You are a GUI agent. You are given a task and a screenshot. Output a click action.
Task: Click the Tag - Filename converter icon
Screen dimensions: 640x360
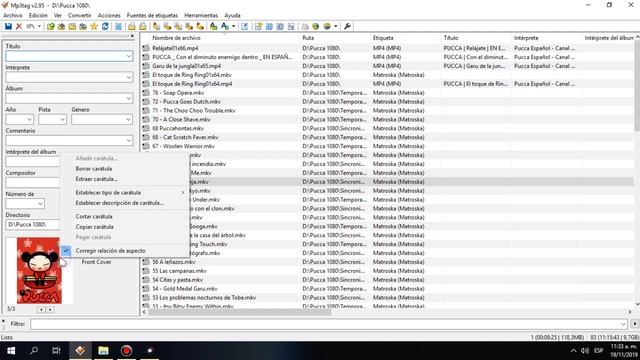[x=156, y=27]
